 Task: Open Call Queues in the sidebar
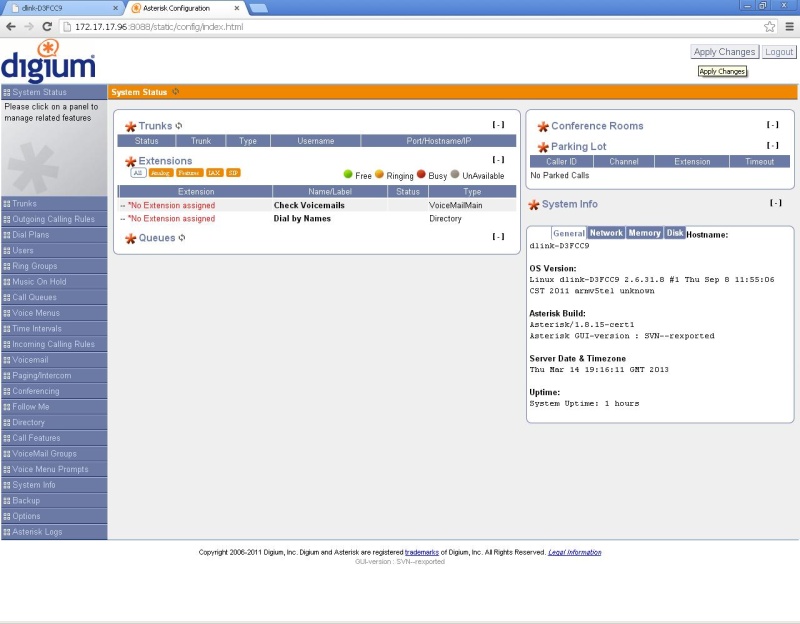[x=54, y=297]
